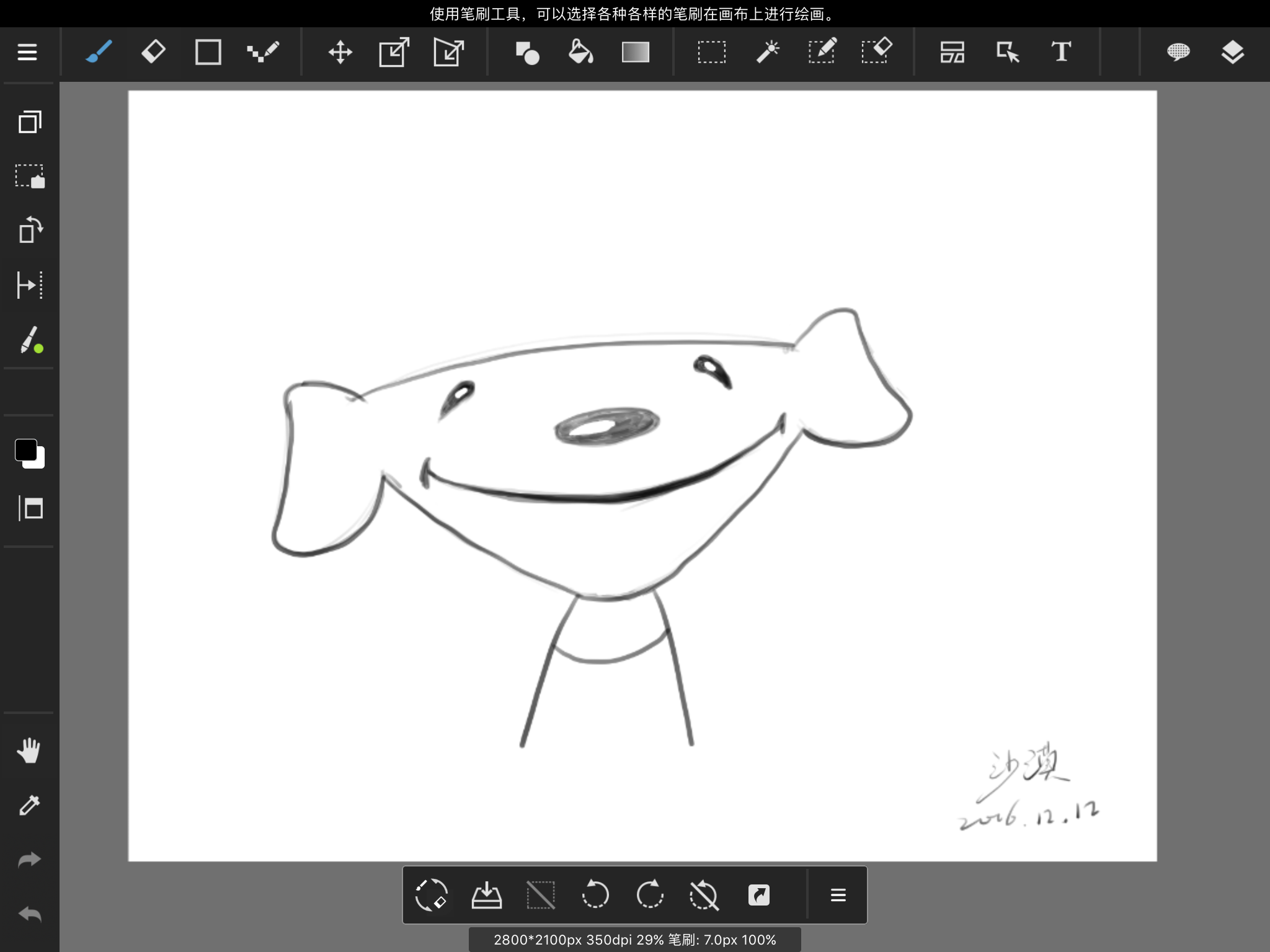Rotate canvas counterclockwise
The width and height of the screenshot is (1270, 952).
(595, 895)
